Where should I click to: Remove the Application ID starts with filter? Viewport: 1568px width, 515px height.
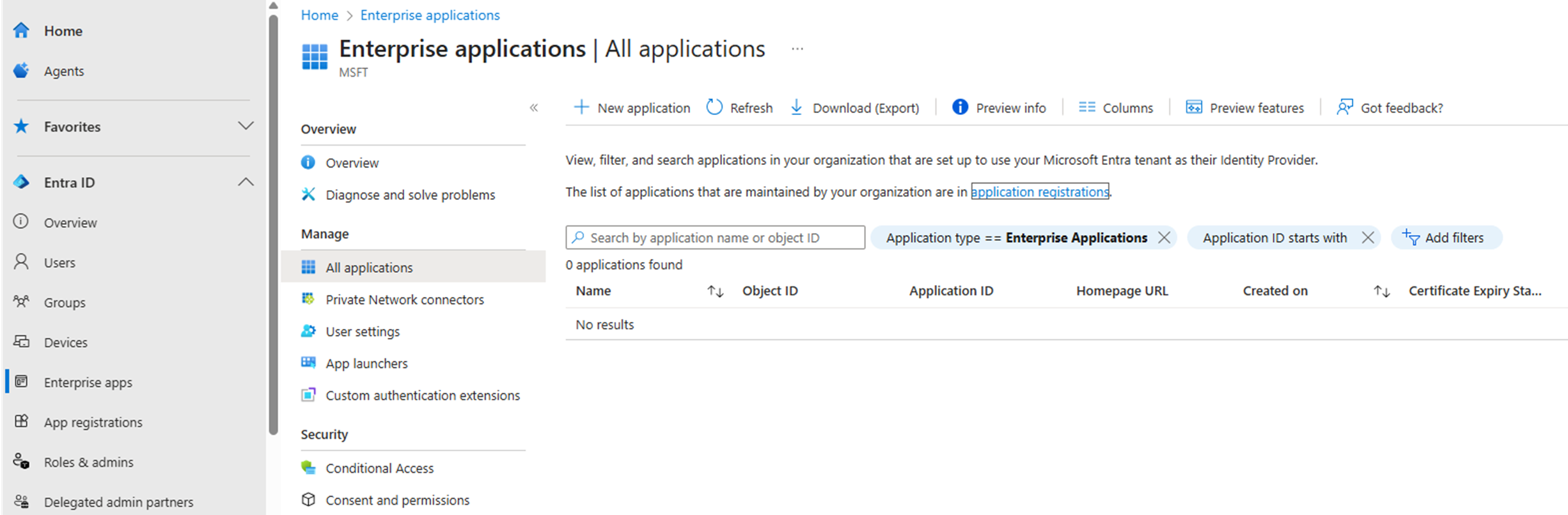coord(1368,238)
